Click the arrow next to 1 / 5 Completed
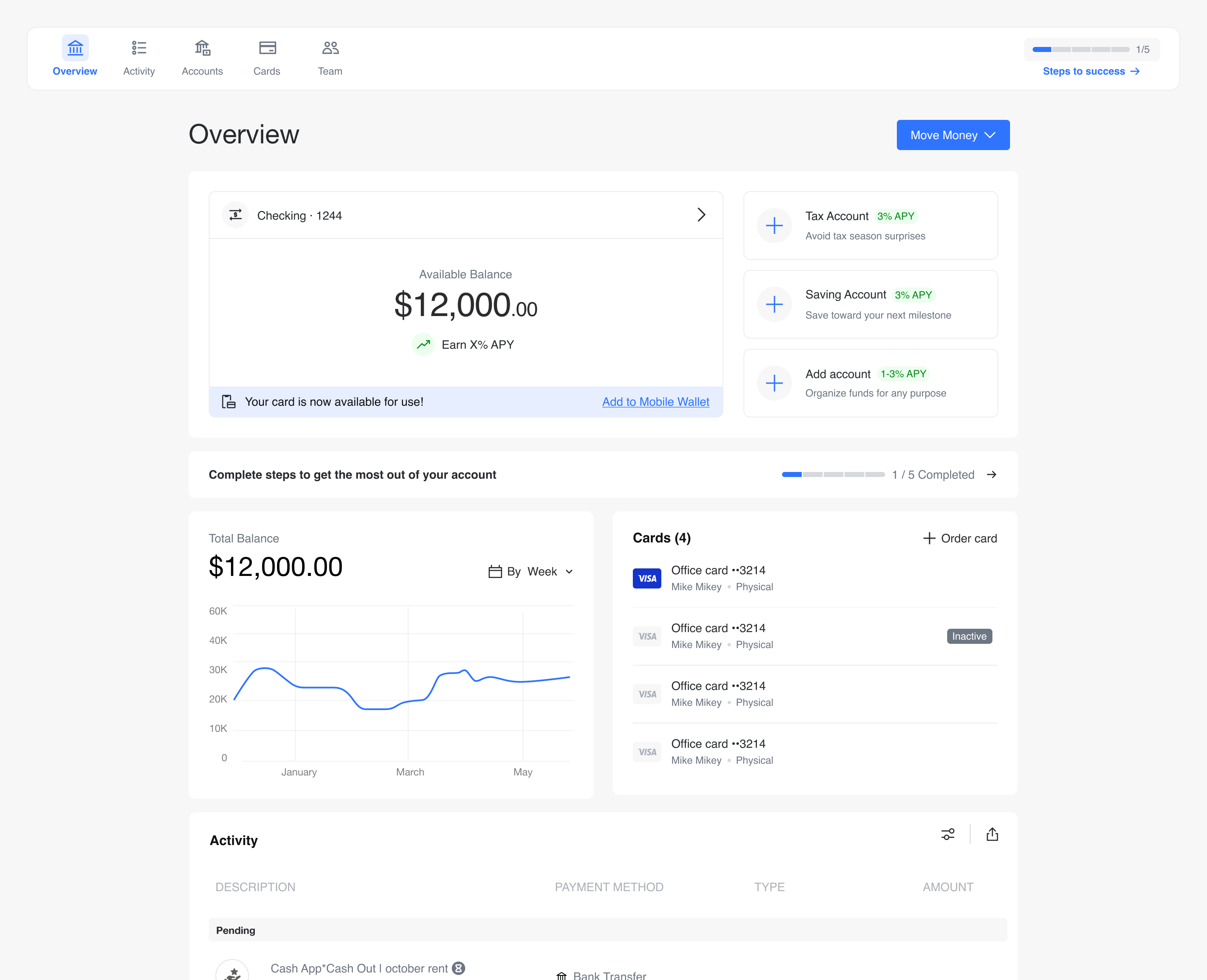Screen dimensions: 1207x980 (x=992, y=475)
